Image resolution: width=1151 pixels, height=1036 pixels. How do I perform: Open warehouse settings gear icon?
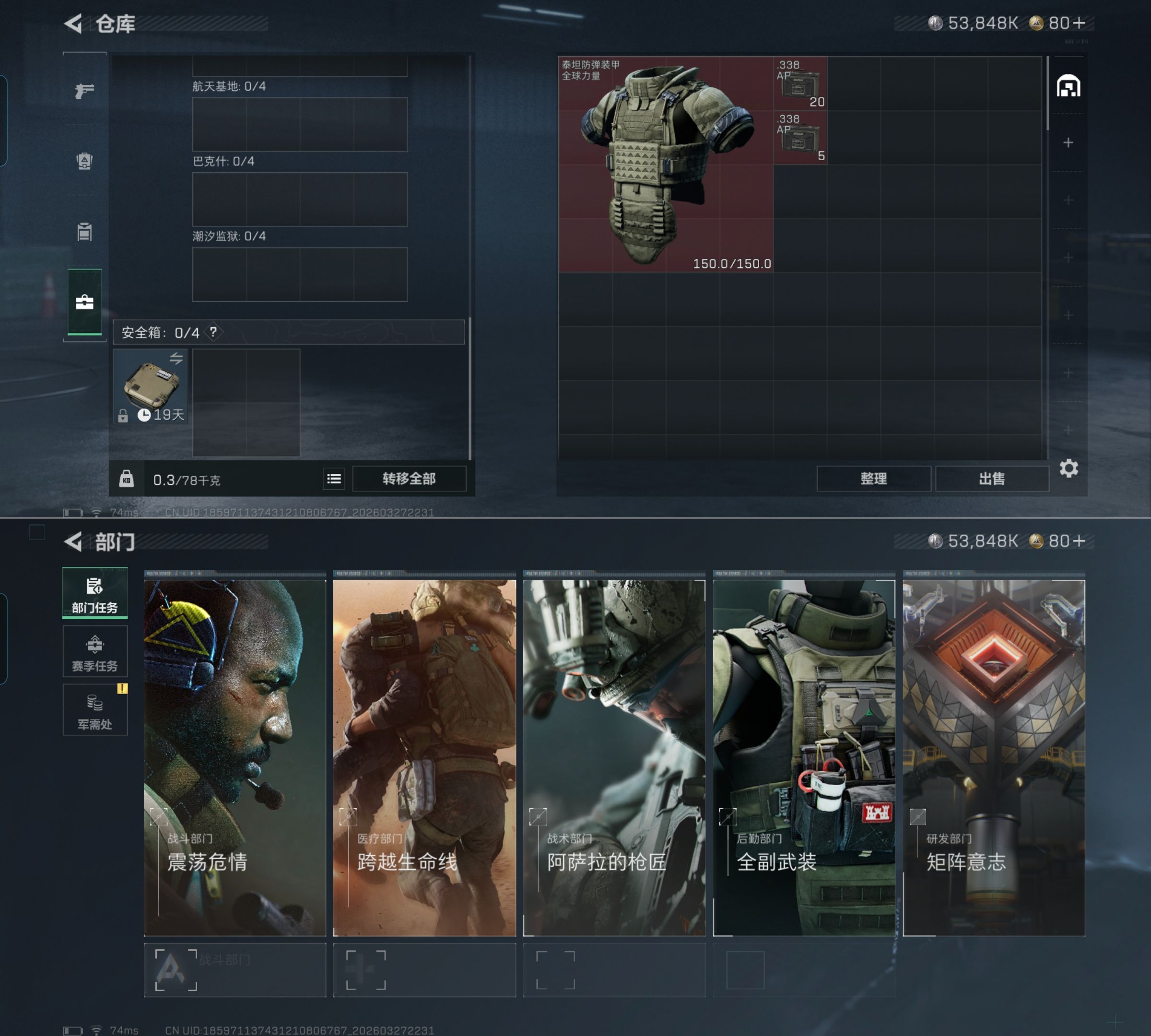tap(1069, 469)
